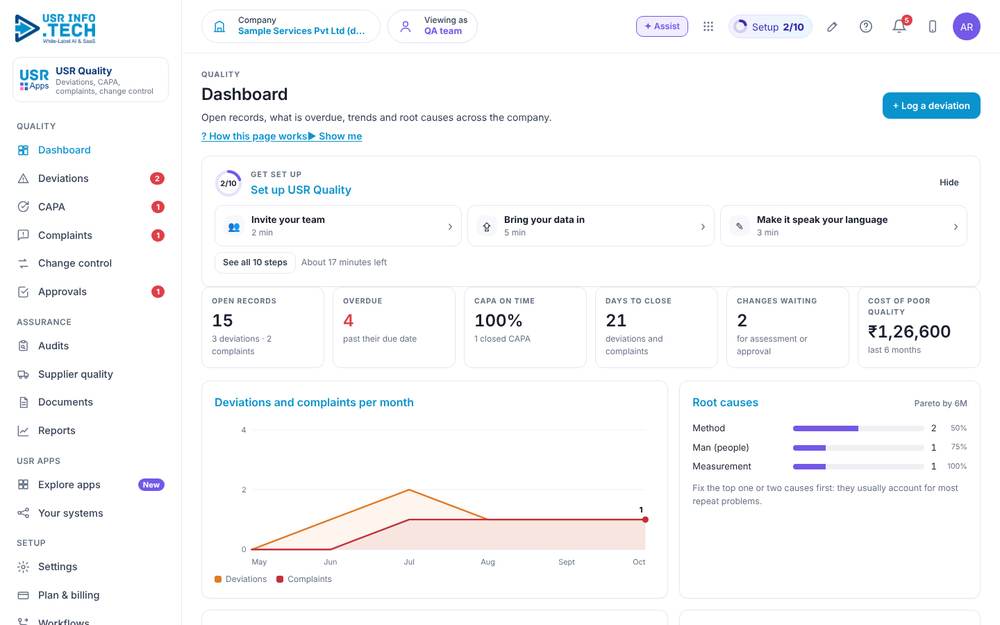This screenshot has height=625, width=1000.
Task: Click the Change control arrows icon
Action: pyautogui.click(x=24, y=263)
